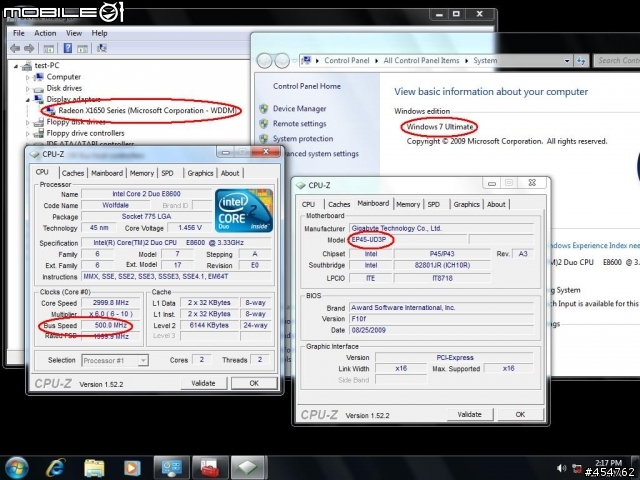Viewport: 640px width, 480px height.
Task: Switch to Graphics tab in right CPU-Z
Action: click(x=466, y=204)
